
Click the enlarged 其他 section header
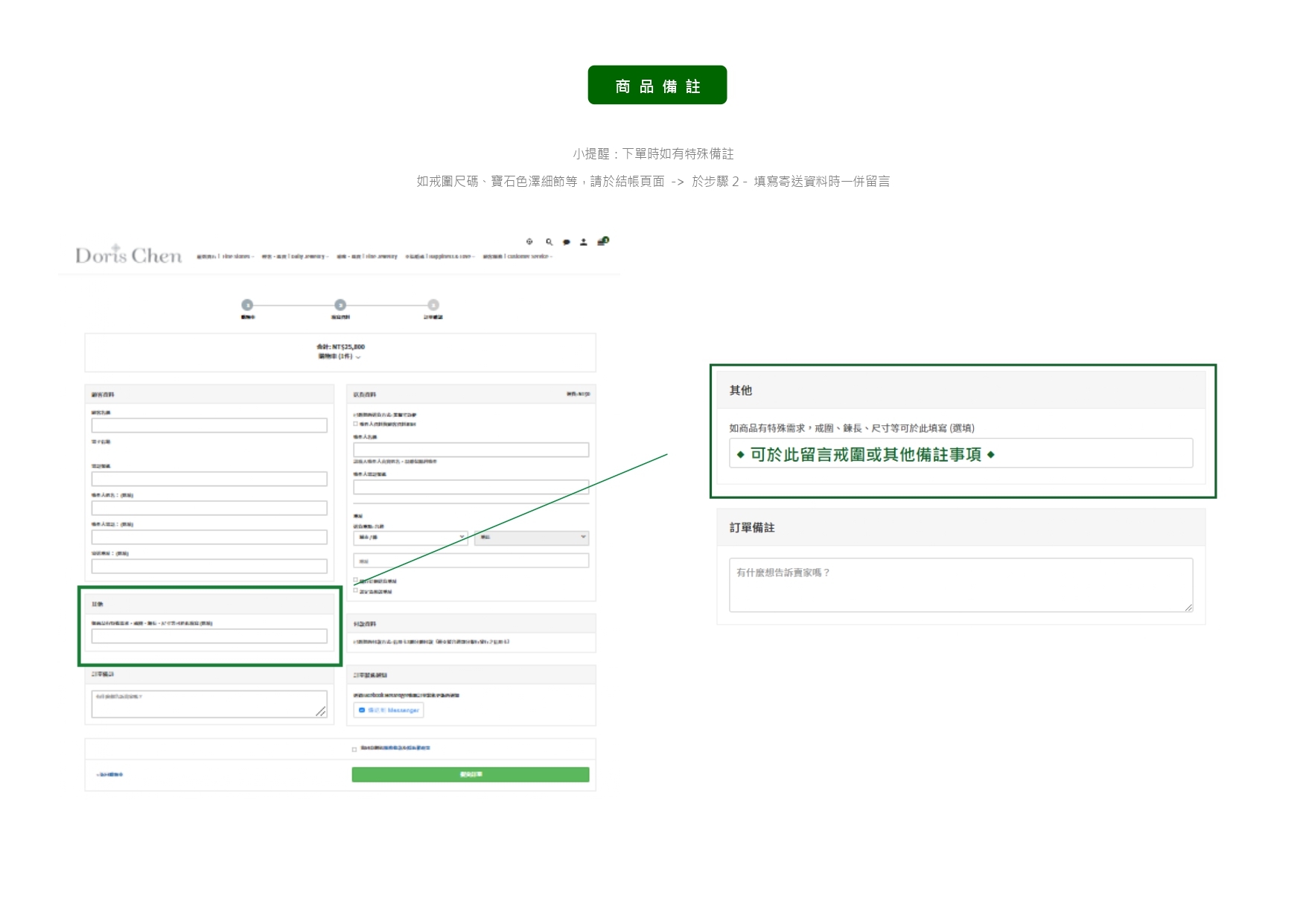point(961,390)
